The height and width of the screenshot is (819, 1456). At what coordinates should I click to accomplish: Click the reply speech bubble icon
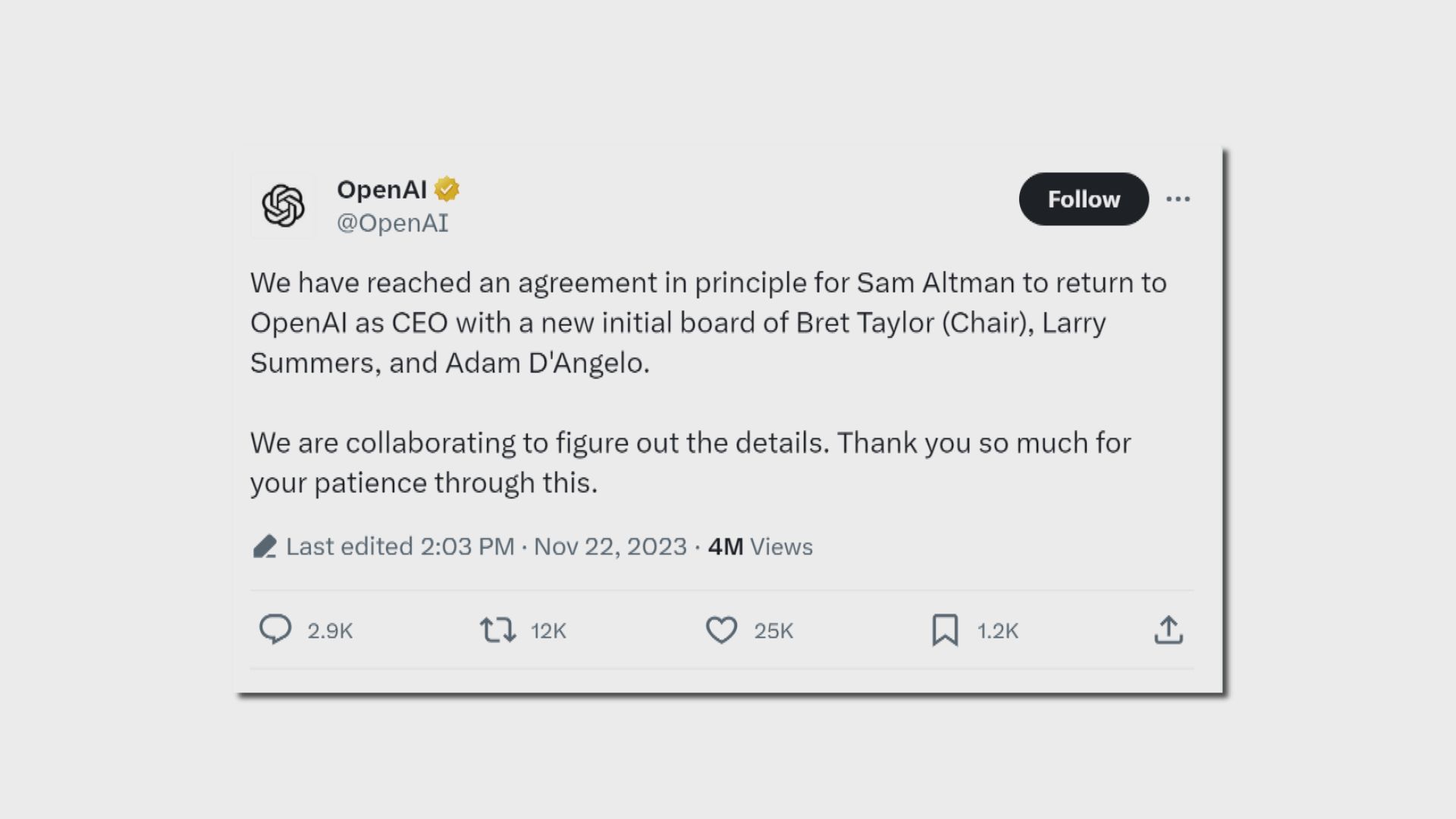pyautogui.click(x=275, y=629)
